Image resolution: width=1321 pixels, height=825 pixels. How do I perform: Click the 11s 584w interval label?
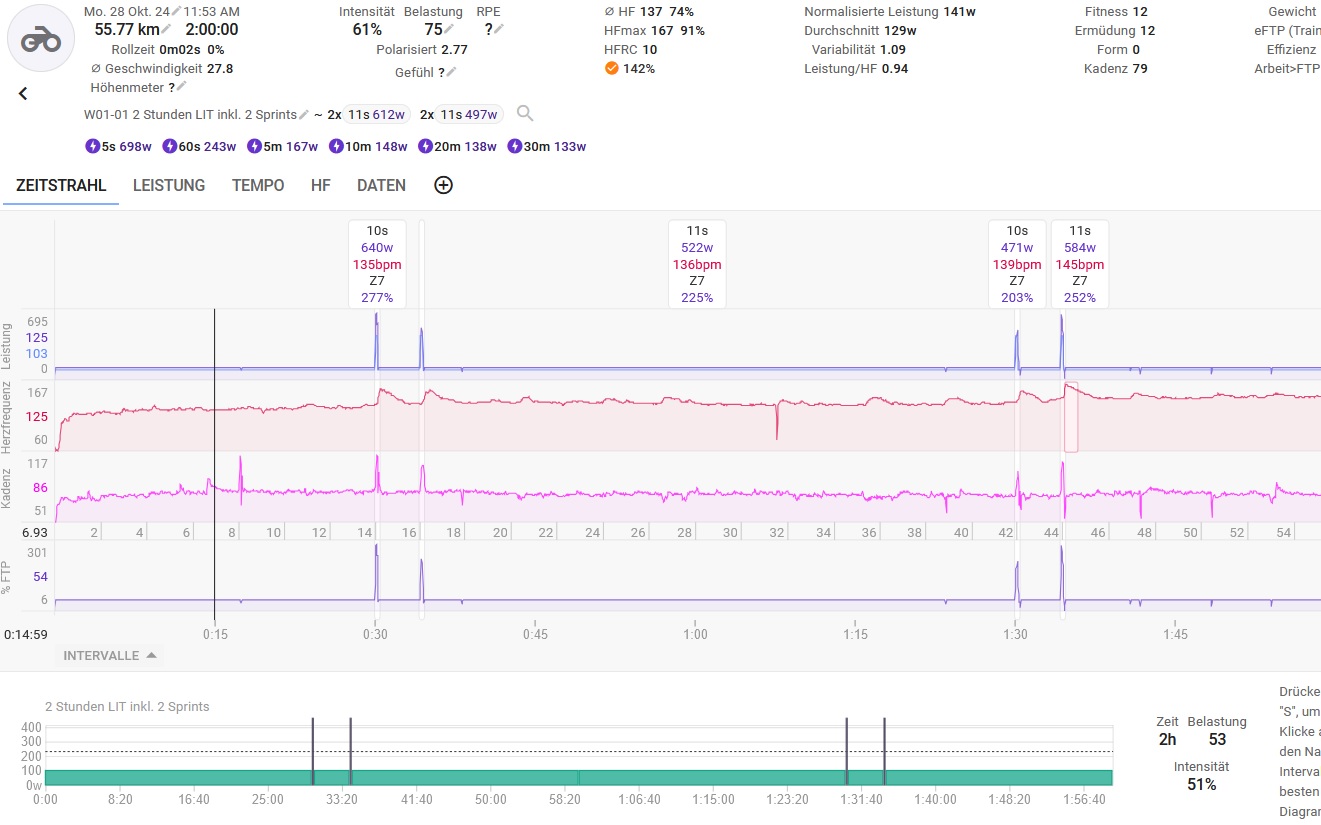coord(1080,264)
